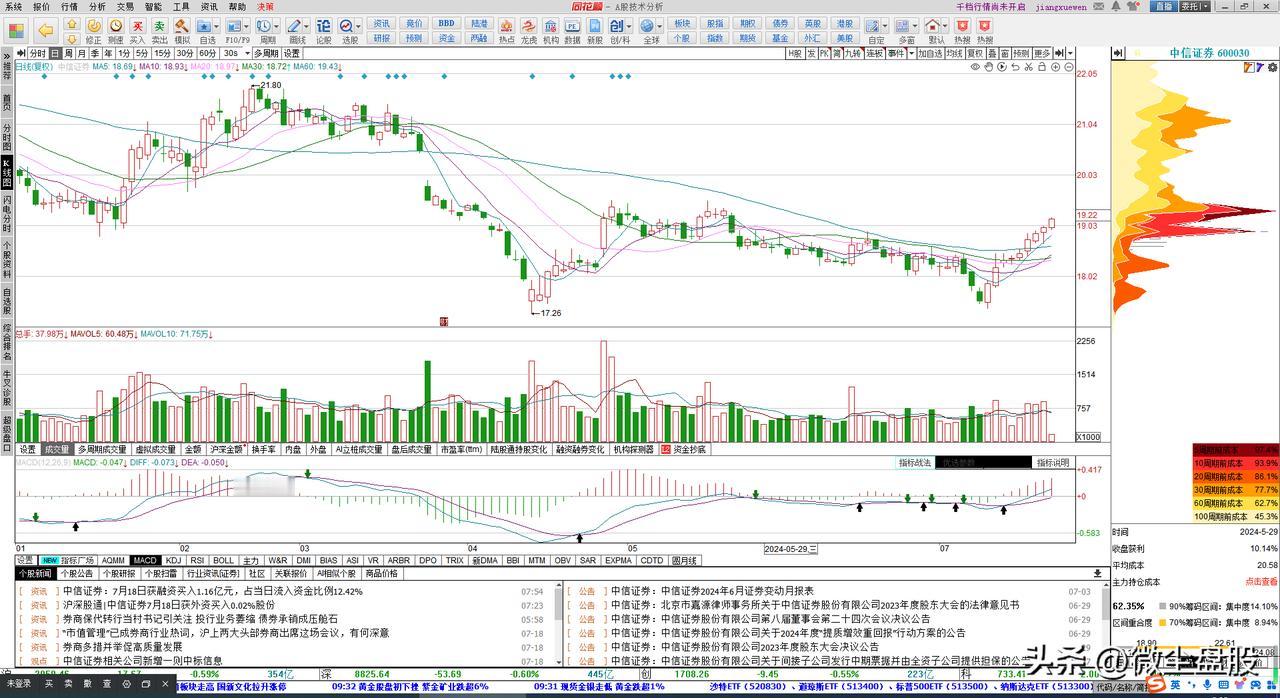The width and height of the screenshot is (1280, 698).
Task: Expand the 事件 events dropdown arrow
Action: [911, 53]
